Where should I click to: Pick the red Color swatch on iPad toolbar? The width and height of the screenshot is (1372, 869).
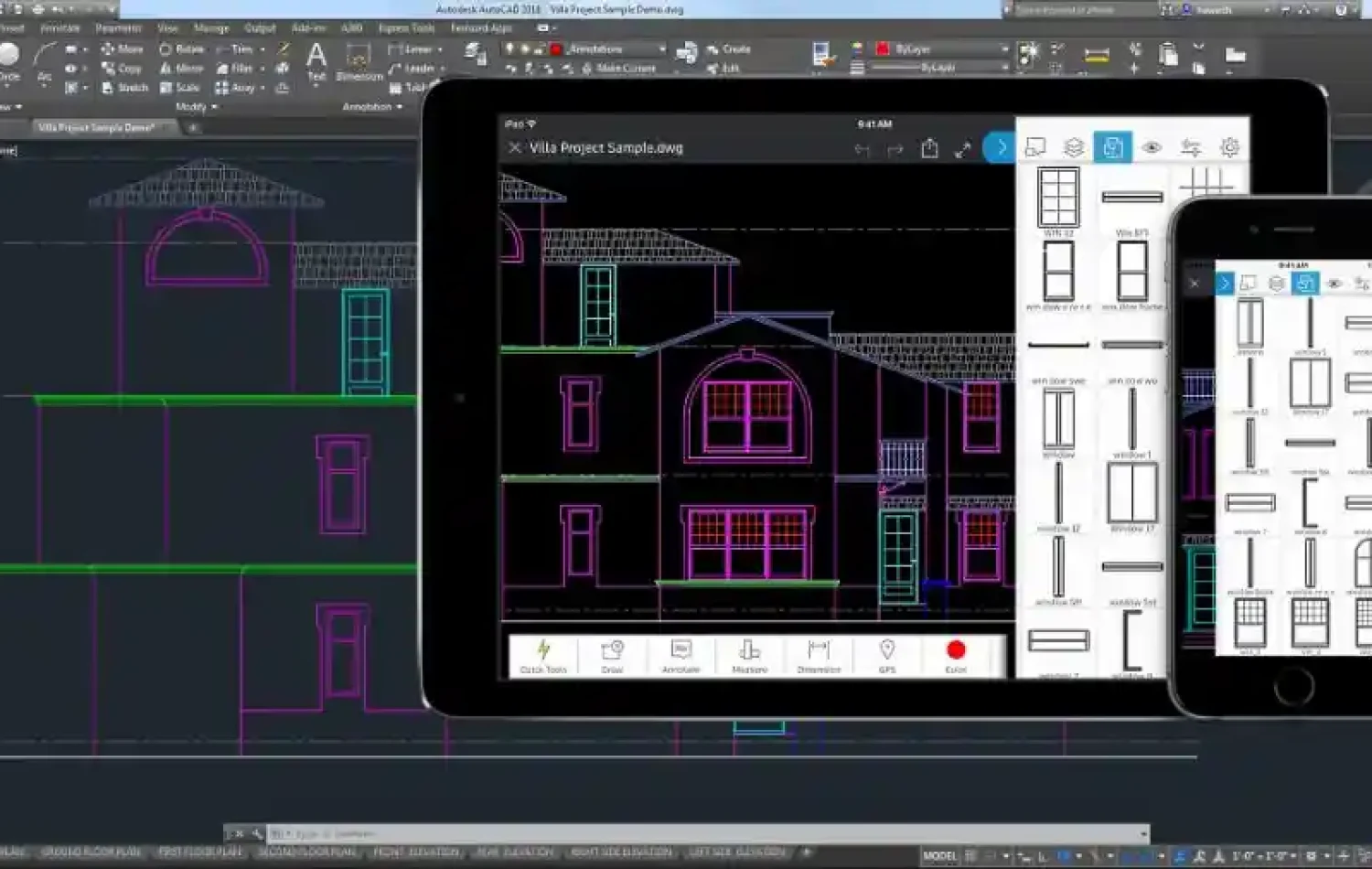[x=956, y=650]
